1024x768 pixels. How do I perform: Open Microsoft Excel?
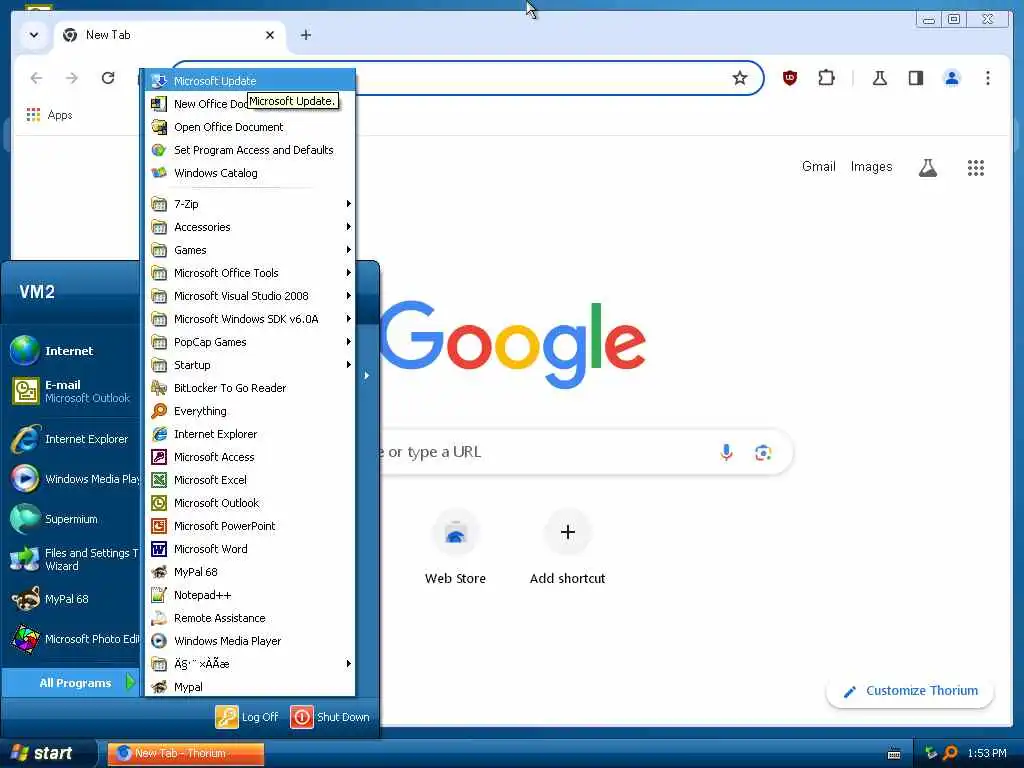[250, 479]
